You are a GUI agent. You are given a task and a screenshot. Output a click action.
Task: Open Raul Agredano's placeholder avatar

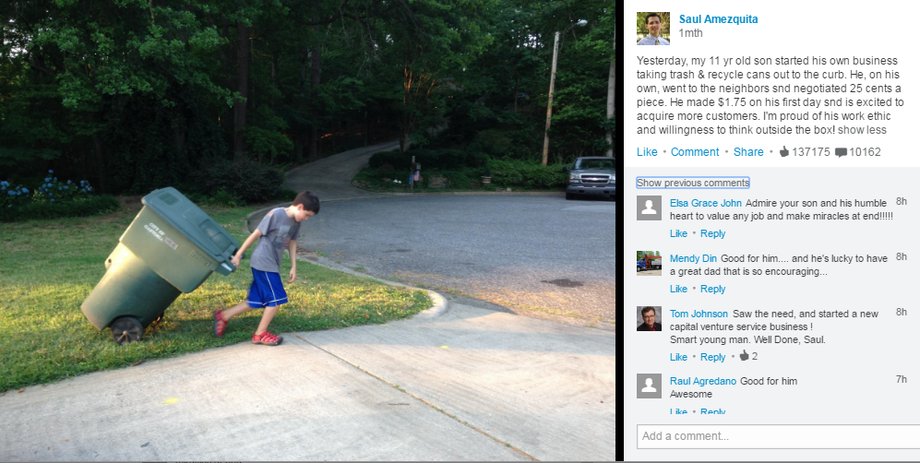pyautogui.click(x=649, y=386)
